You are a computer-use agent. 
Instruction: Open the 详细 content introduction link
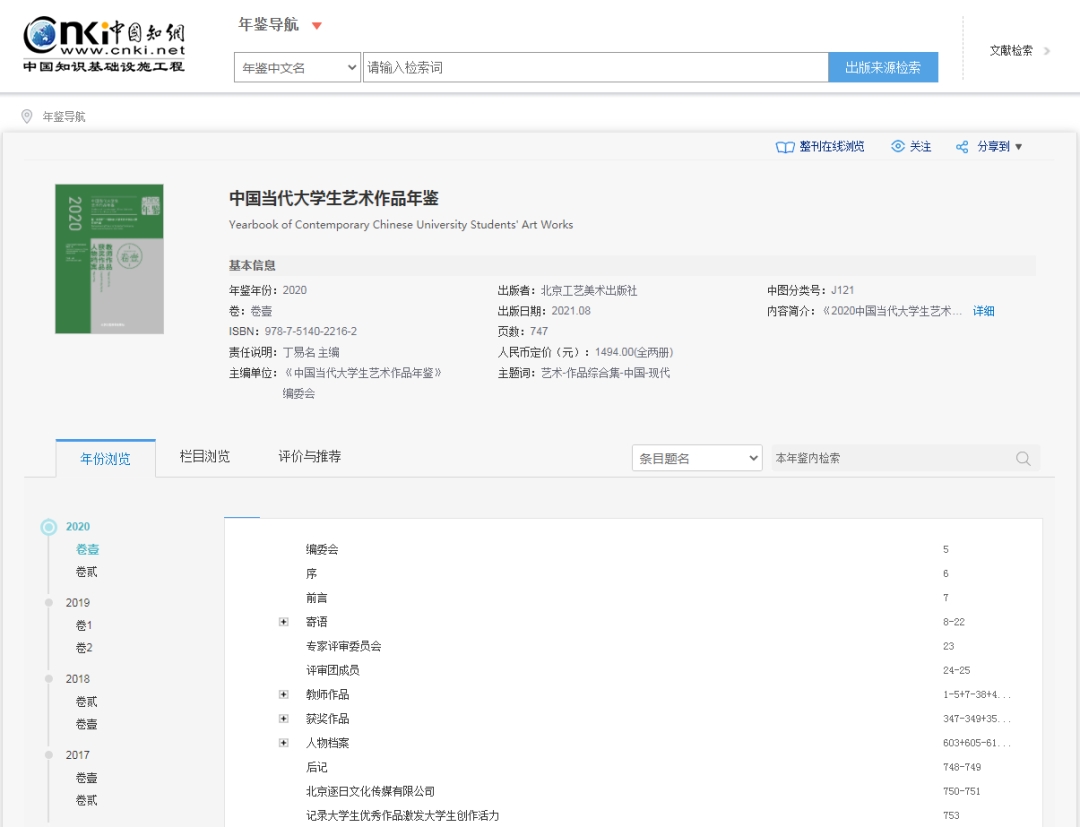(984, 311)
